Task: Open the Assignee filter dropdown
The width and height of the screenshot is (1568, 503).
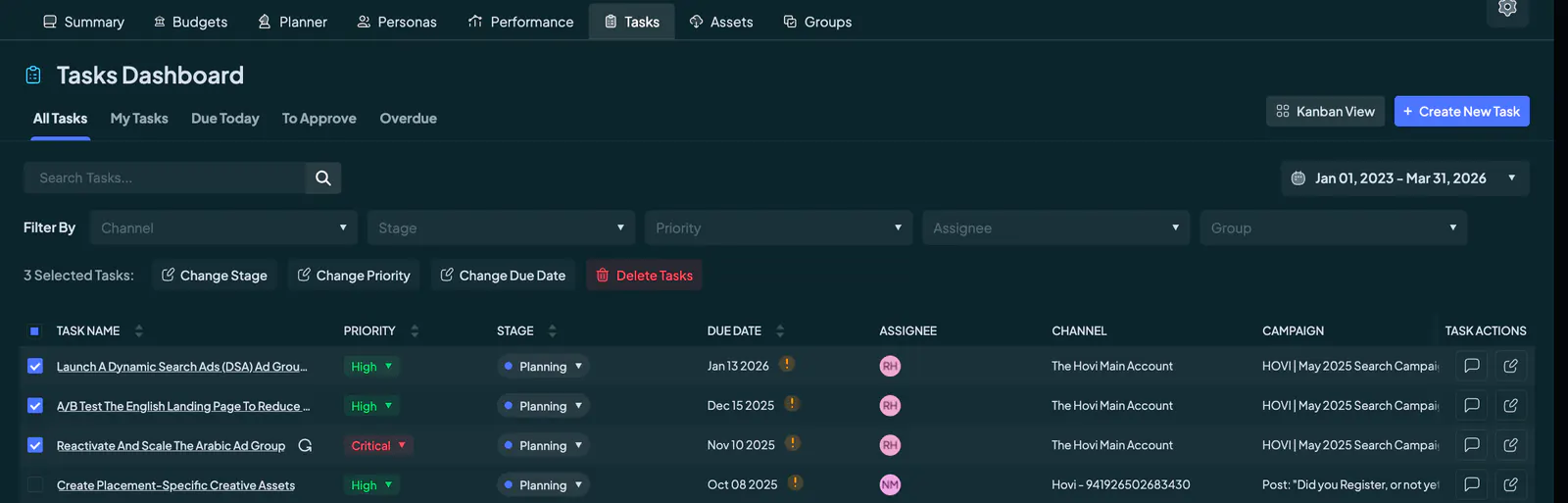Action: tap(1056, 227)
